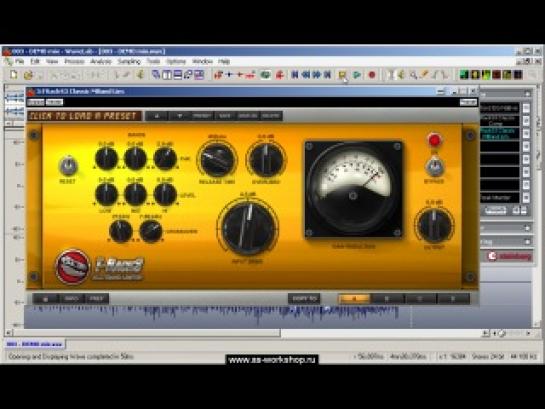Switch to the DEMO mix.wav document tab
Image resolution: width=545 pixels, height=409 pixels.
34,344
